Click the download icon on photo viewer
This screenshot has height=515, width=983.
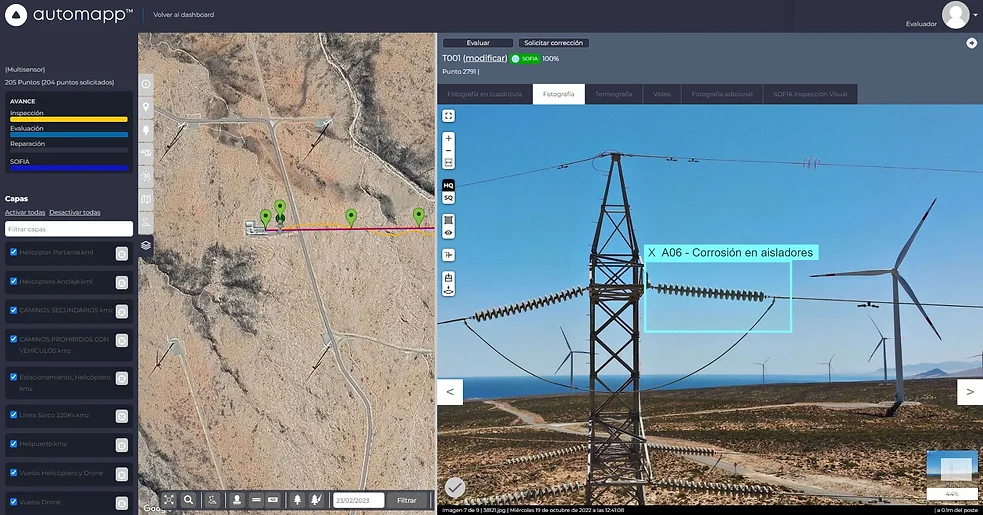[448, 290]
